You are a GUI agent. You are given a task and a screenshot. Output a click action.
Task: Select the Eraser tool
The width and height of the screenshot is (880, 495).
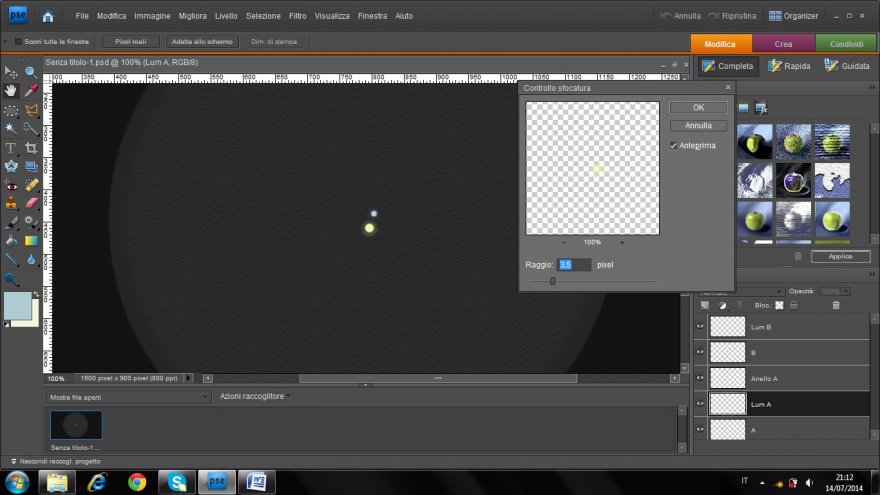pos(31,203)
